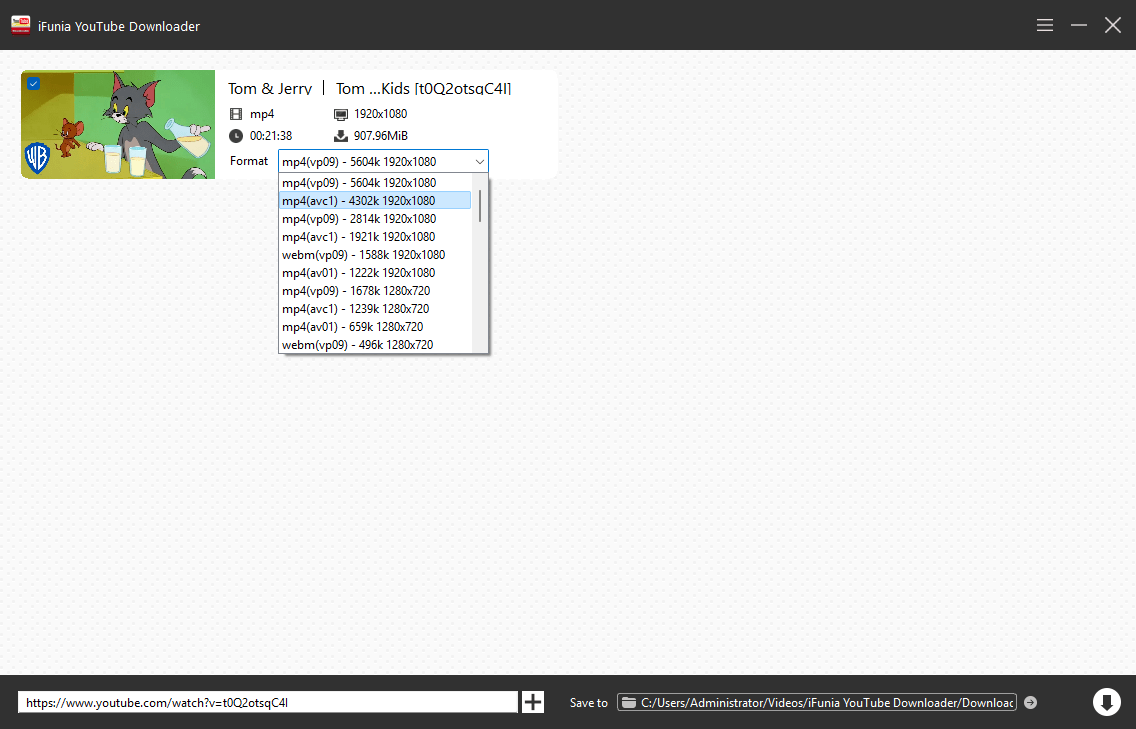The width and height of the screenshot is (1136, 729).
Task: Select mp4(vp09) 1678k 1280x720 option
Action: point(355,291)
